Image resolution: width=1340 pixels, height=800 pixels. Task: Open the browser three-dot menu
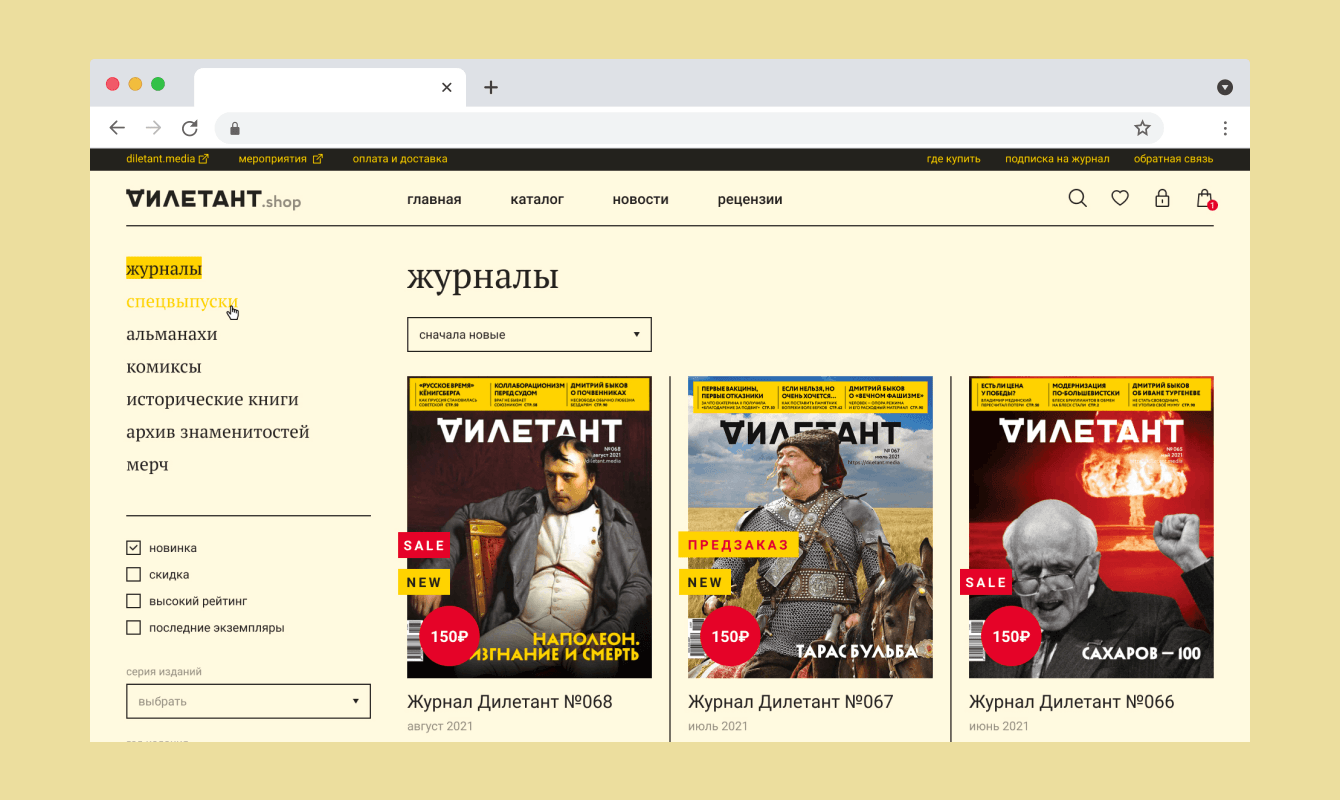point(1225,128)
